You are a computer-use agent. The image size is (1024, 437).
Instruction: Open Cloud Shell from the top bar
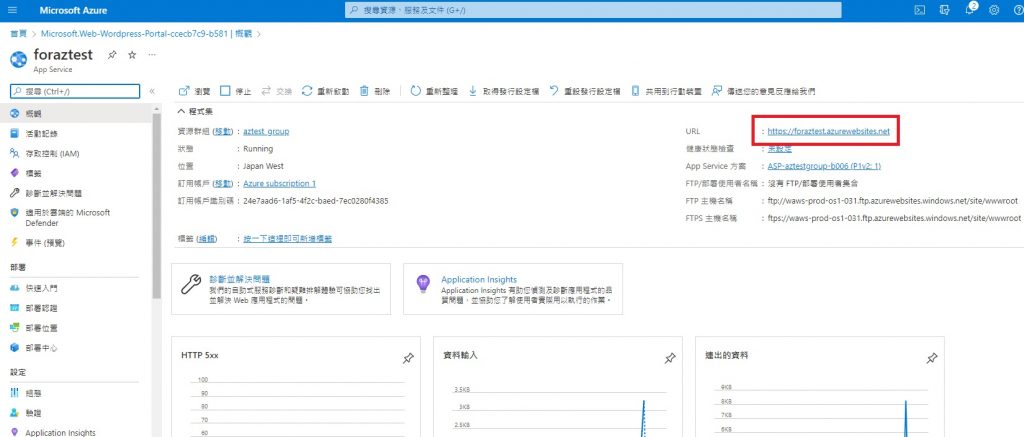[918, 10]
